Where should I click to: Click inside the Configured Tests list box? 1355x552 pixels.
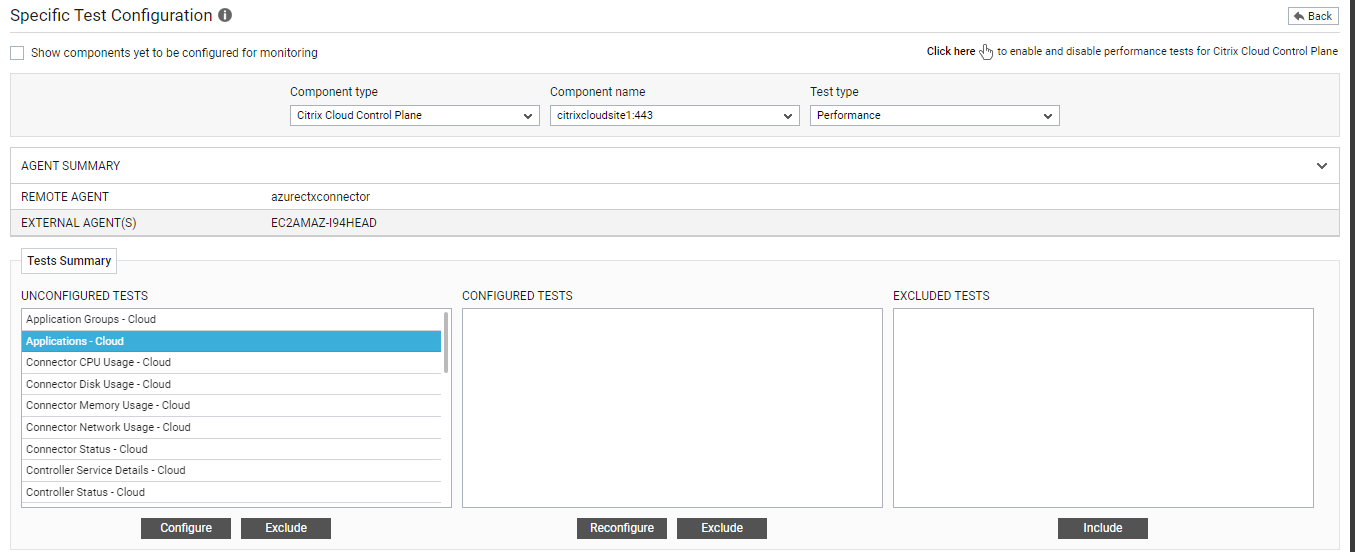tap(672, 408)
